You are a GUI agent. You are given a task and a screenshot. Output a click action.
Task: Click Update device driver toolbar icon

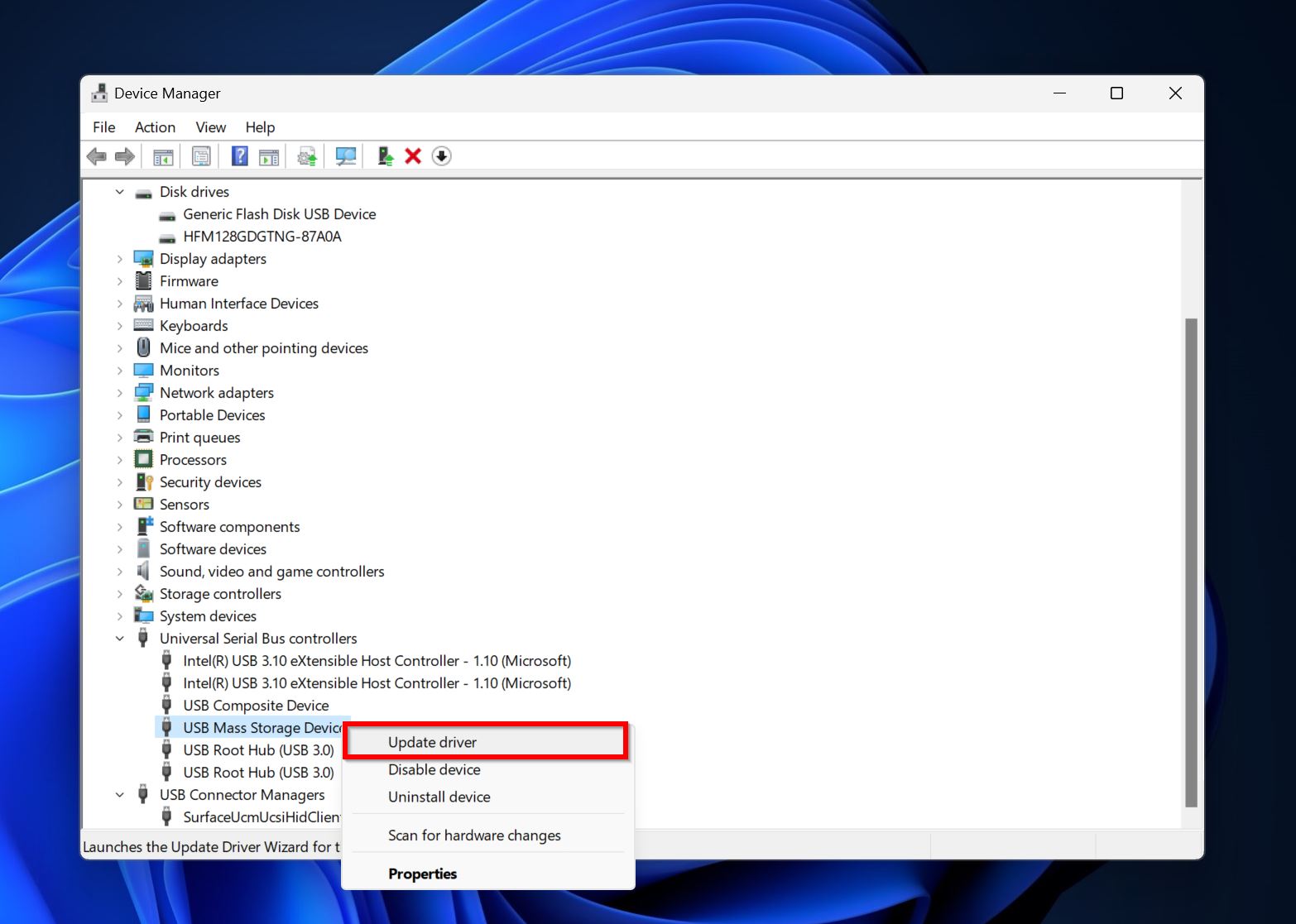point(307,156)
